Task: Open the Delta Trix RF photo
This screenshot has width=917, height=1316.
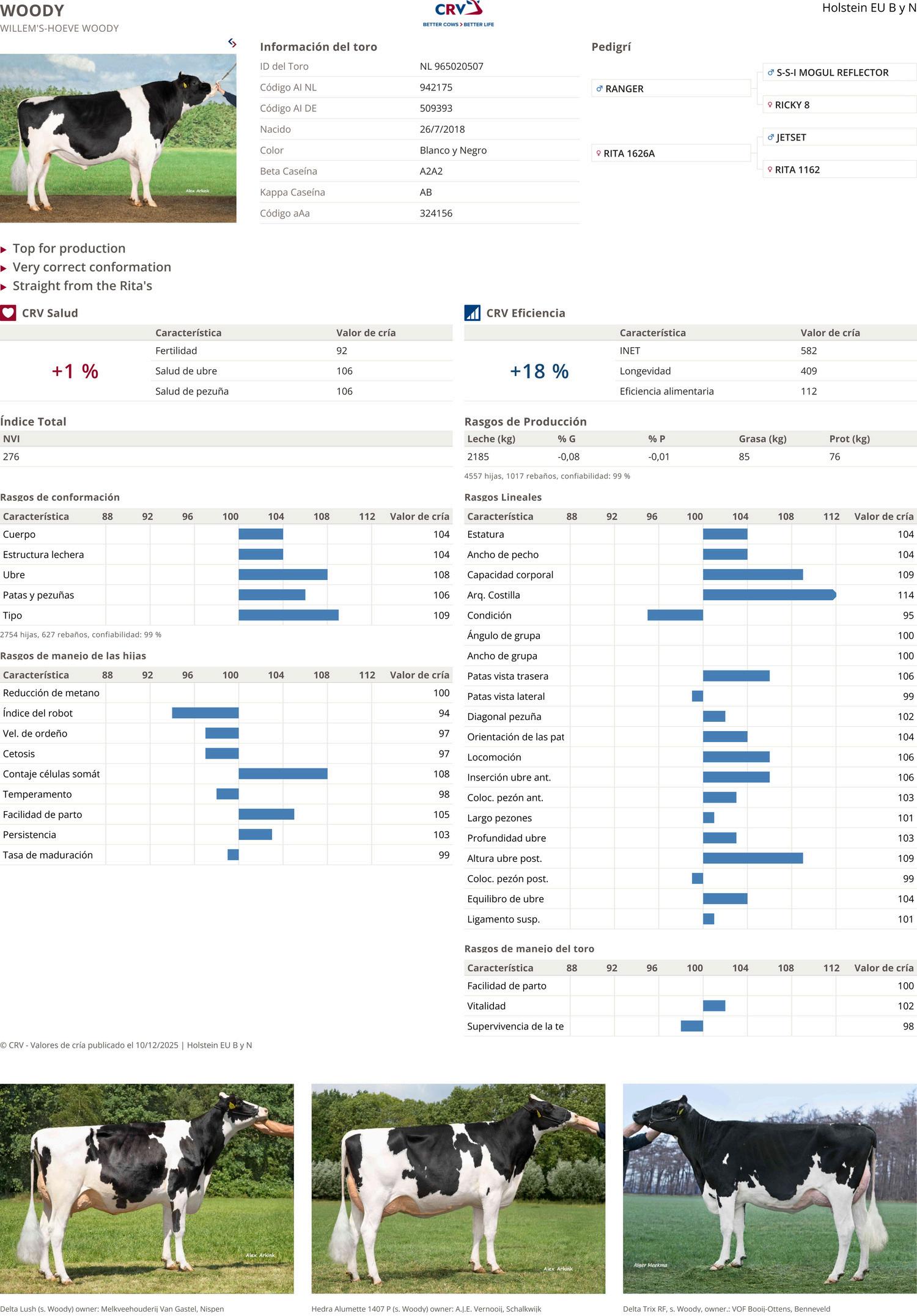Action: (770, 1189)
